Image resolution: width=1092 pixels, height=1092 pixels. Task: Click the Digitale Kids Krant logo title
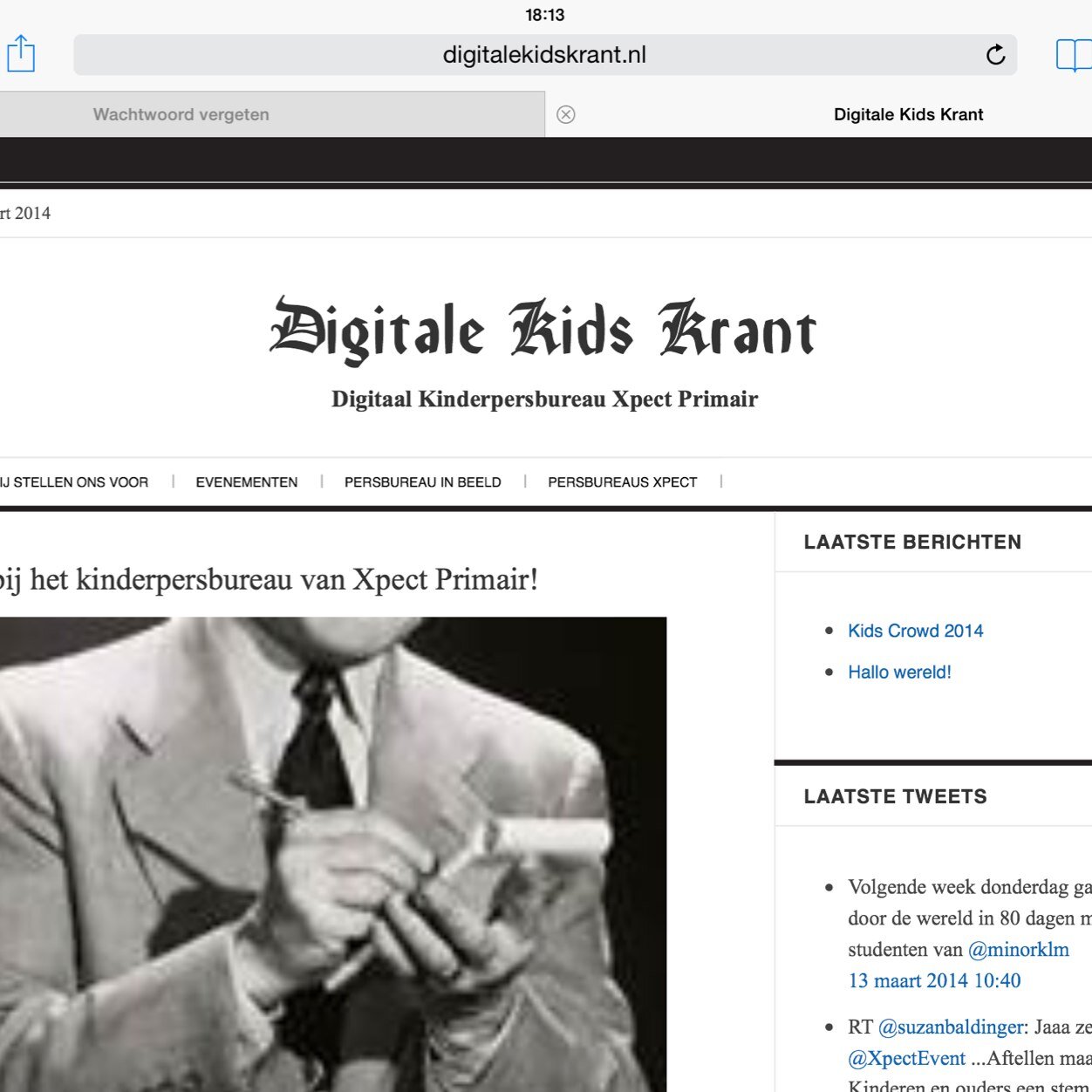[544, 331]
